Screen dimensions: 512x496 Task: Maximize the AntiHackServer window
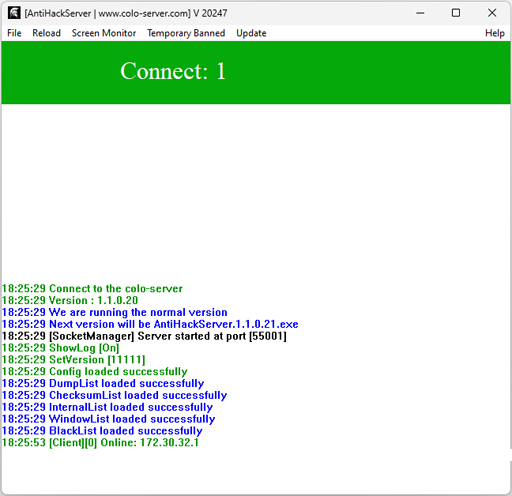click(456, 13)
